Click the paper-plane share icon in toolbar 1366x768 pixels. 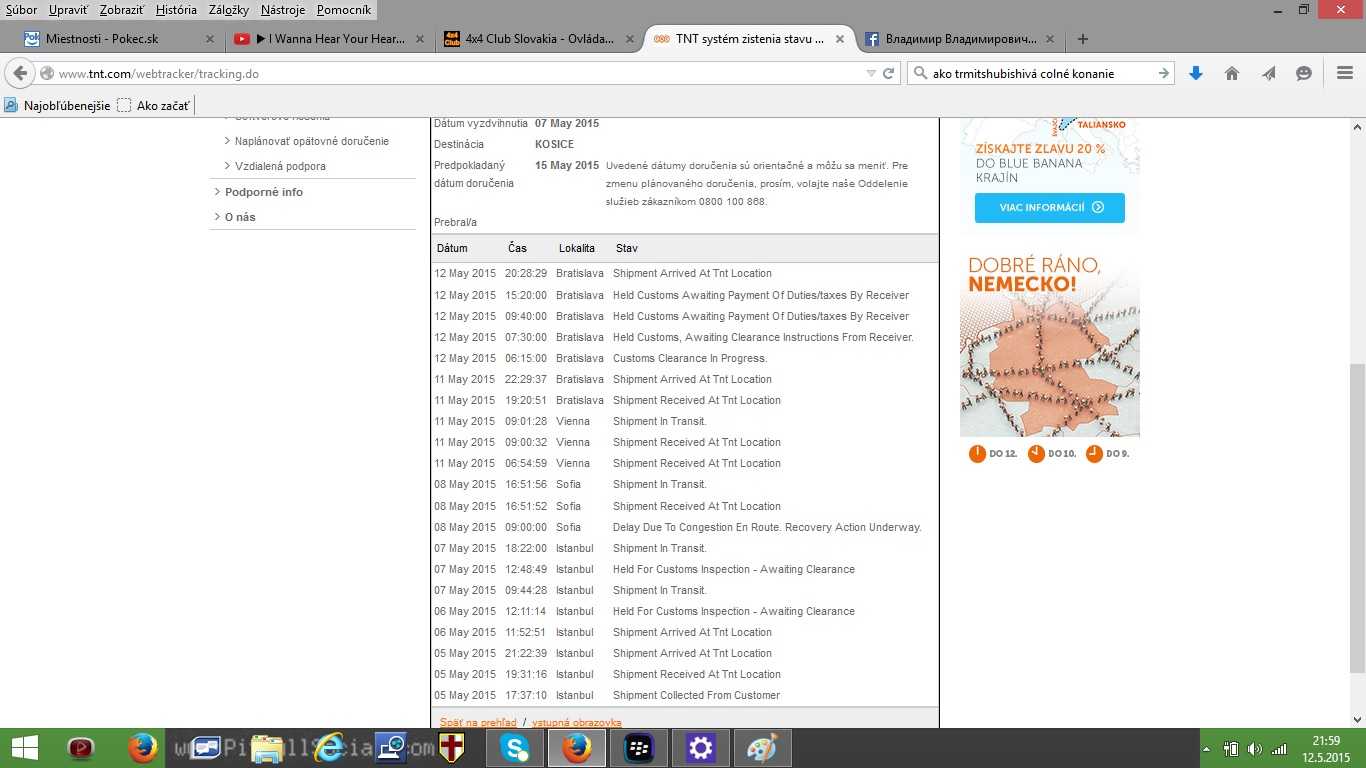(1268, 73)
